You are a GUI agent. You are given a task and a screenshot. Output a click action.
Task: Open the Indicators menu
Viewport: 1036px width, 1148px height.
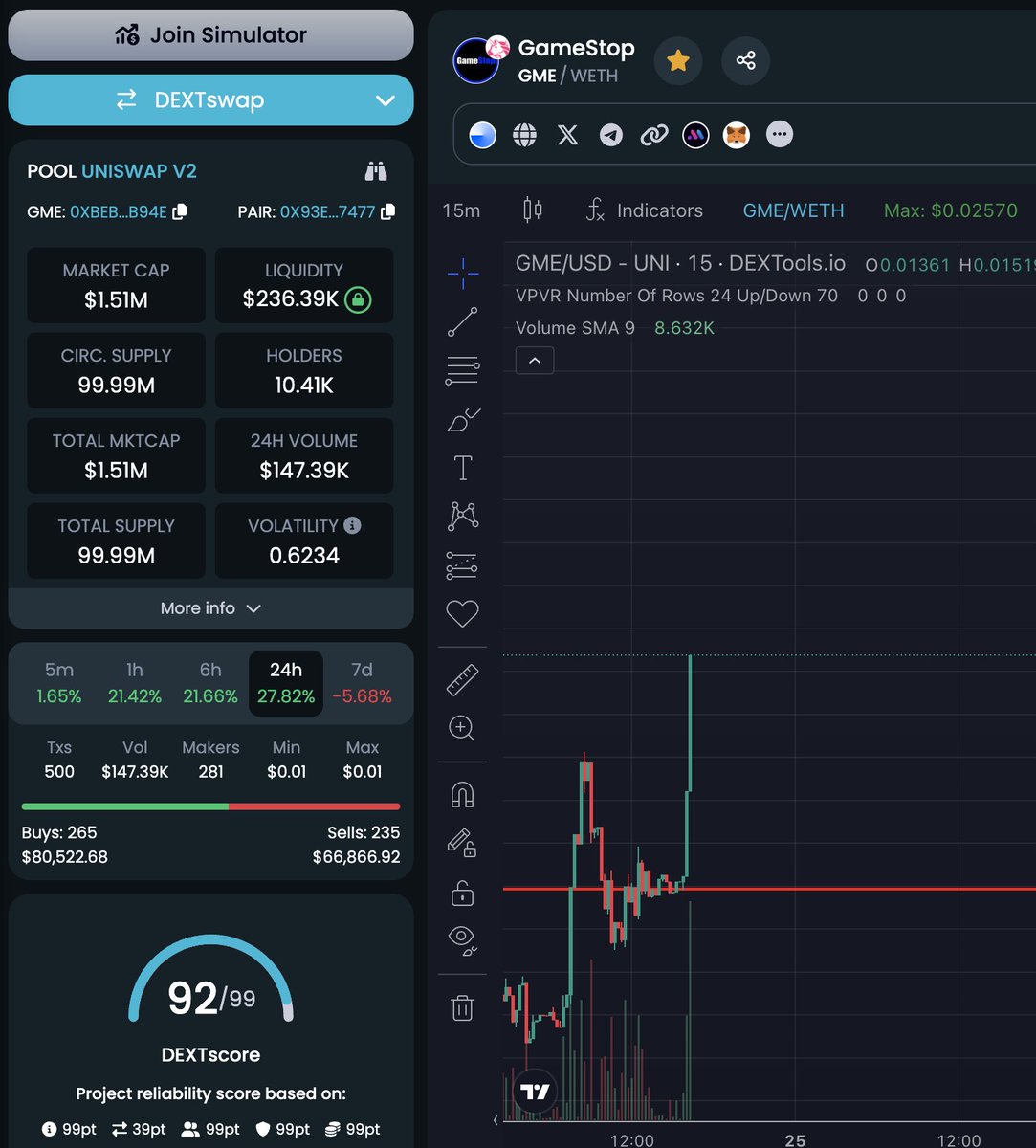(646, 210)
